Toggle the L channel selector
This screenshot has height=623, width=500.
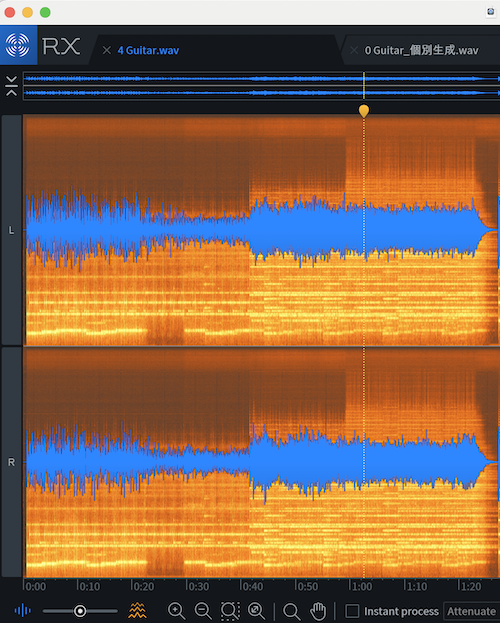point(12,230)
